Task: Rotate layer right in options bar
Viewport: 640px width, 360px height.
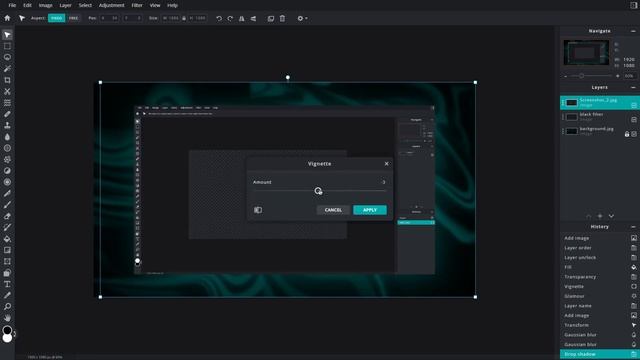Action: [230, 18]
